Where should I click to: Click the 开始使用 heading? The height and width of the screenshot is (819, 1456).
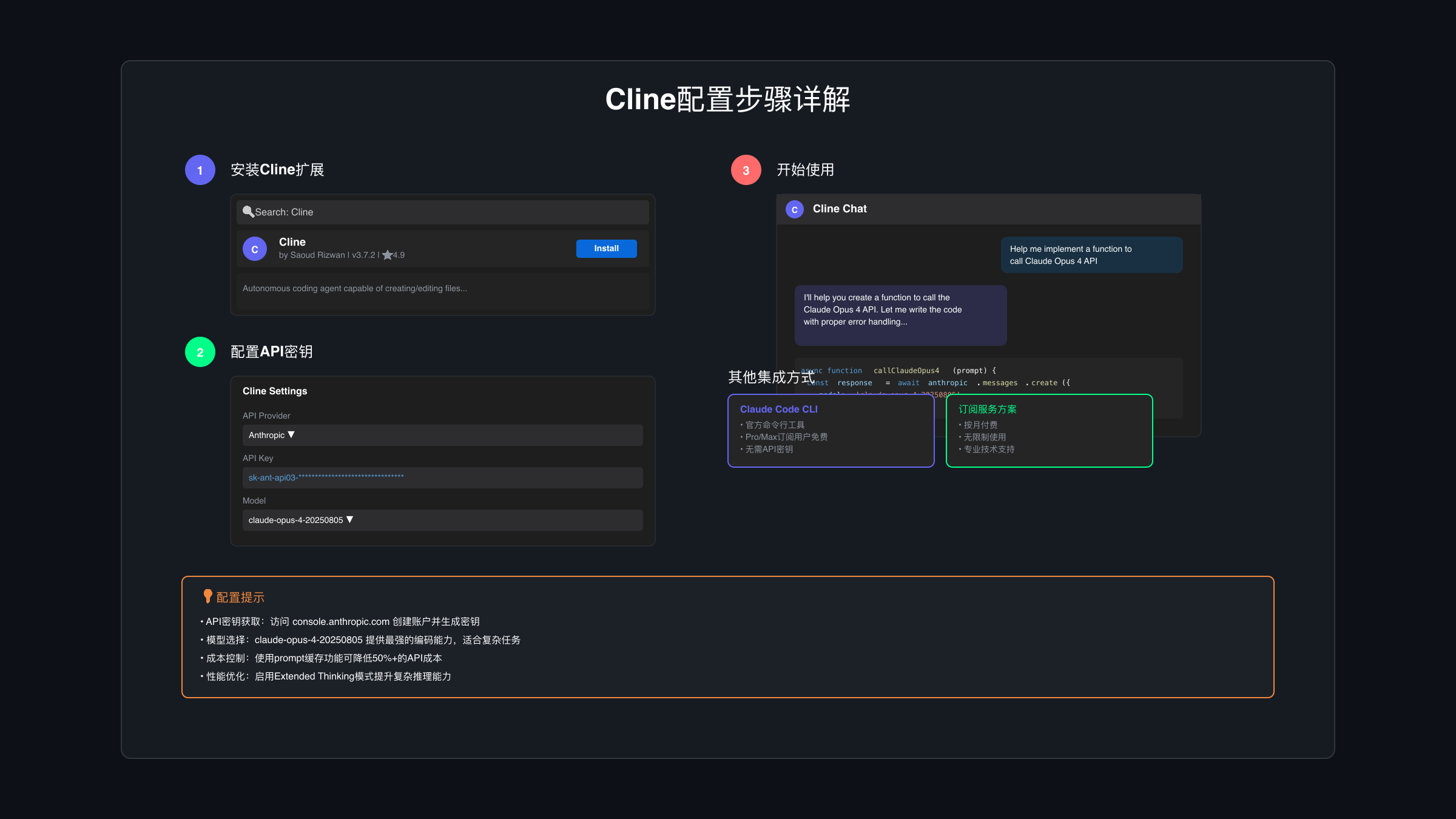[805, 170]
